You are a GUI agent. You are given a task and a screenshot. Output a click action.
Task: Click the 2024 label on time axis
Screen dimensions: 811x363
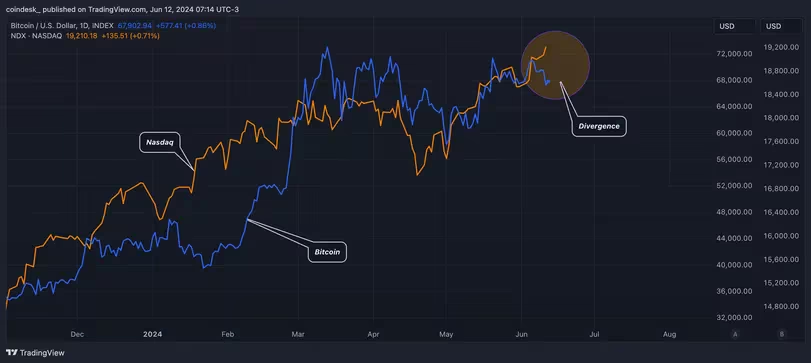pos(154,335)
